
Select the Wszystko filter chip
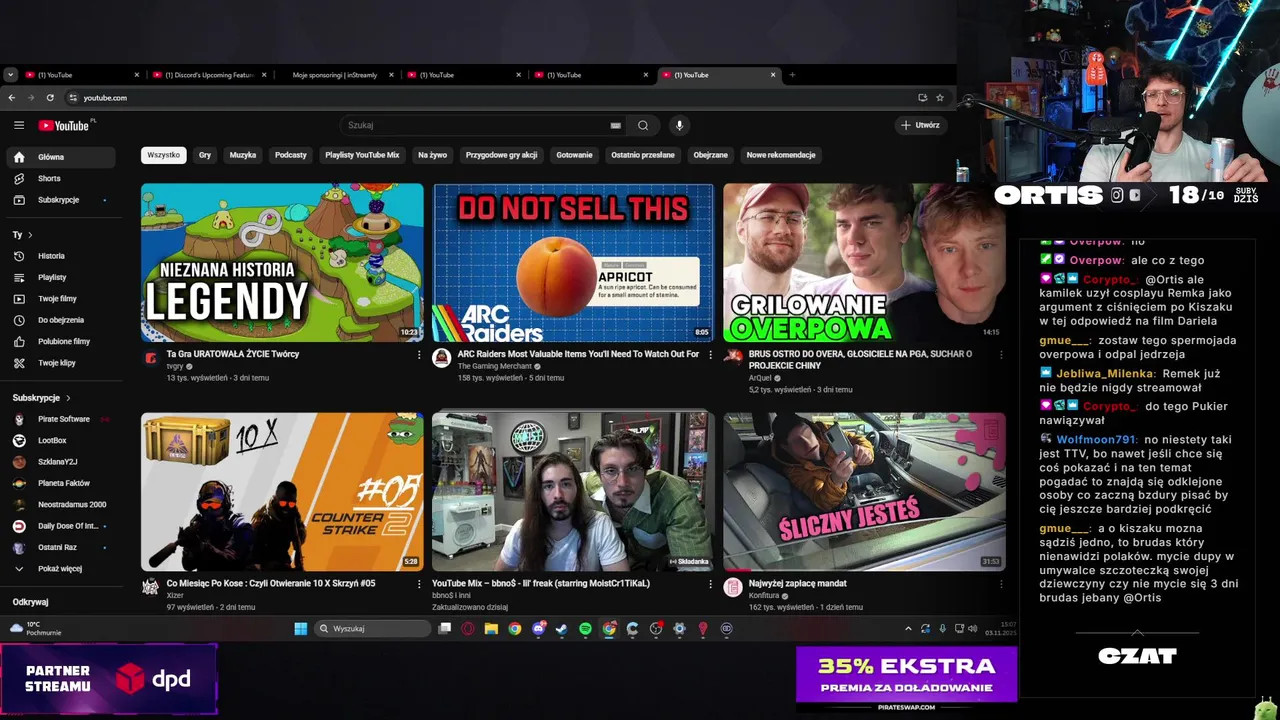coord(164,155)
